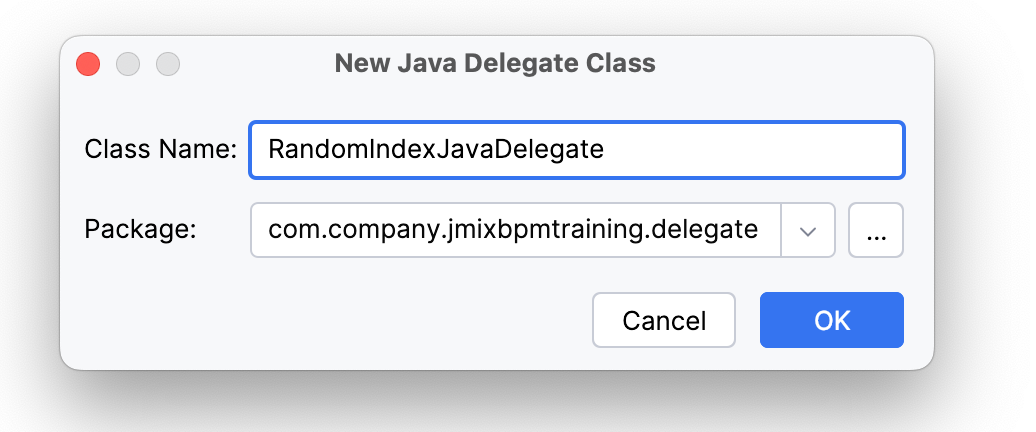Focus the Class Name text field
This screenshot has width=1036, height=432.
point(576,150)
